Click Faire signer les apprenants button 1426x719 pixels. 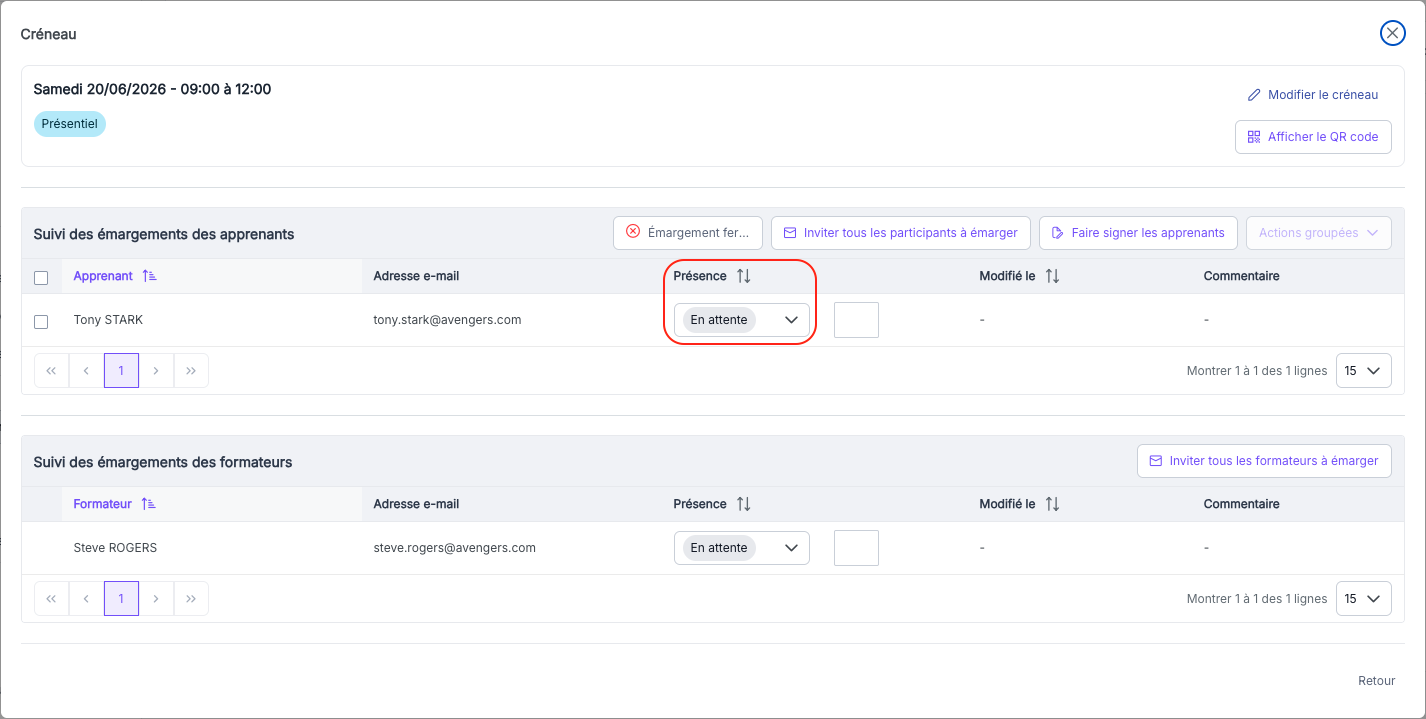coord(1138,233)
